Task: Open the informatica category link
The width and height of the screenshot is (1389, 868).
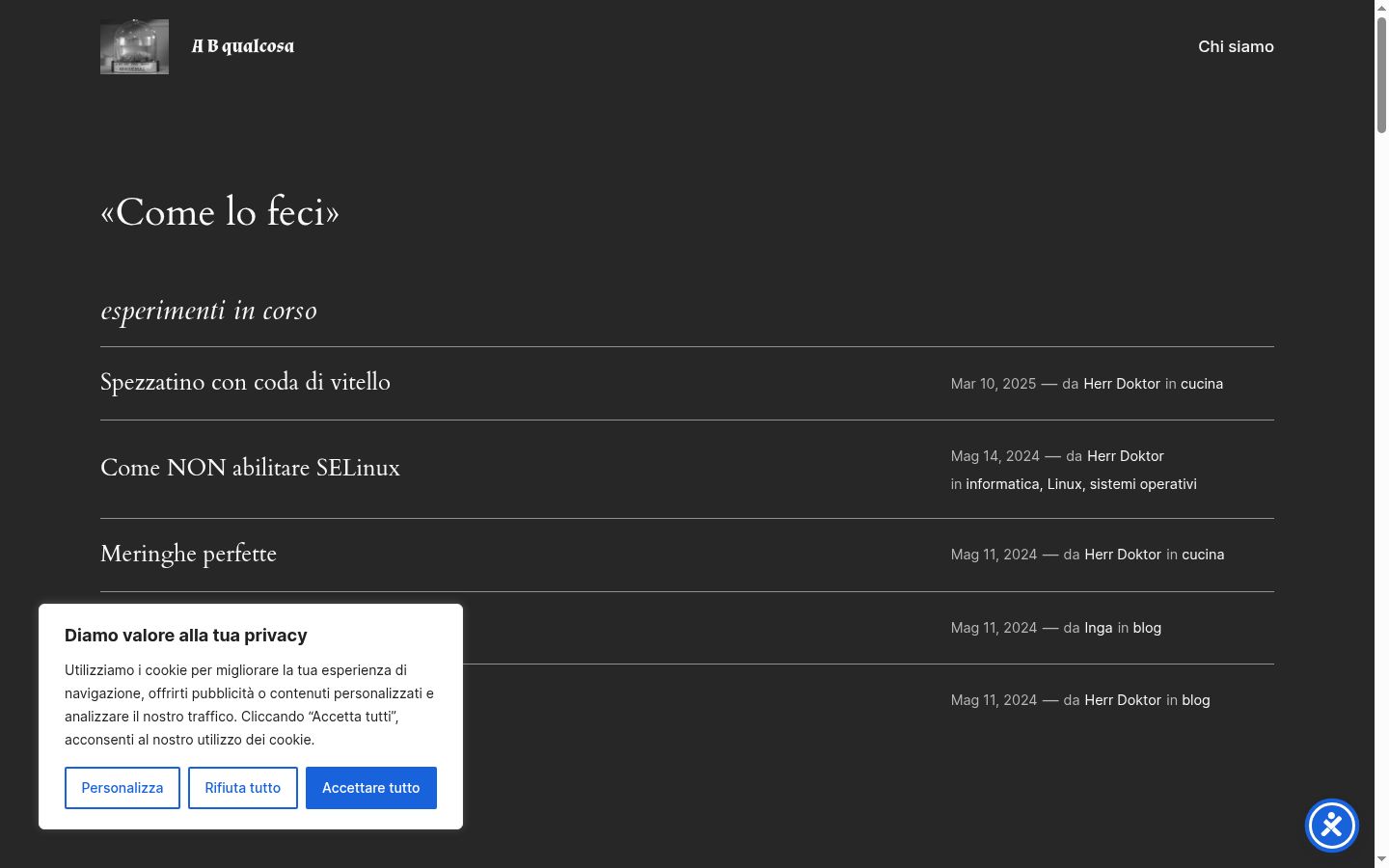Action: 1002,484
